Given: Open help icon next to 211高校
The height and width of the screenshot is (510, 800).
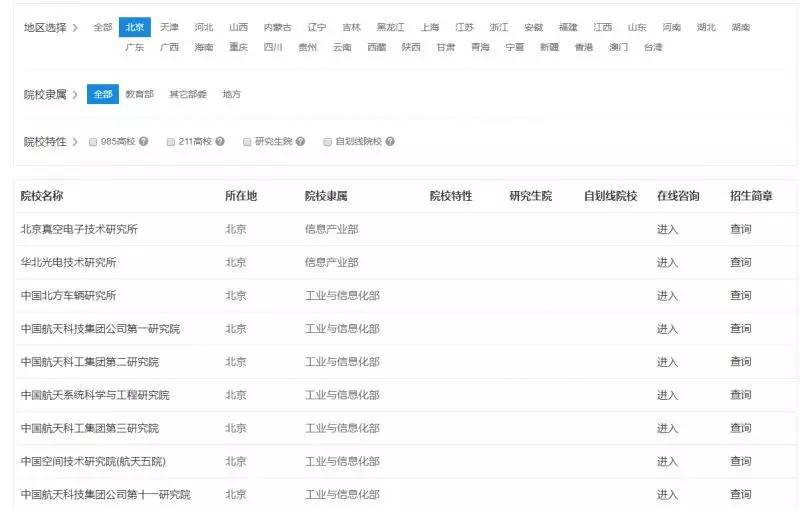Looking at the screenshot, I should (220, 141).
